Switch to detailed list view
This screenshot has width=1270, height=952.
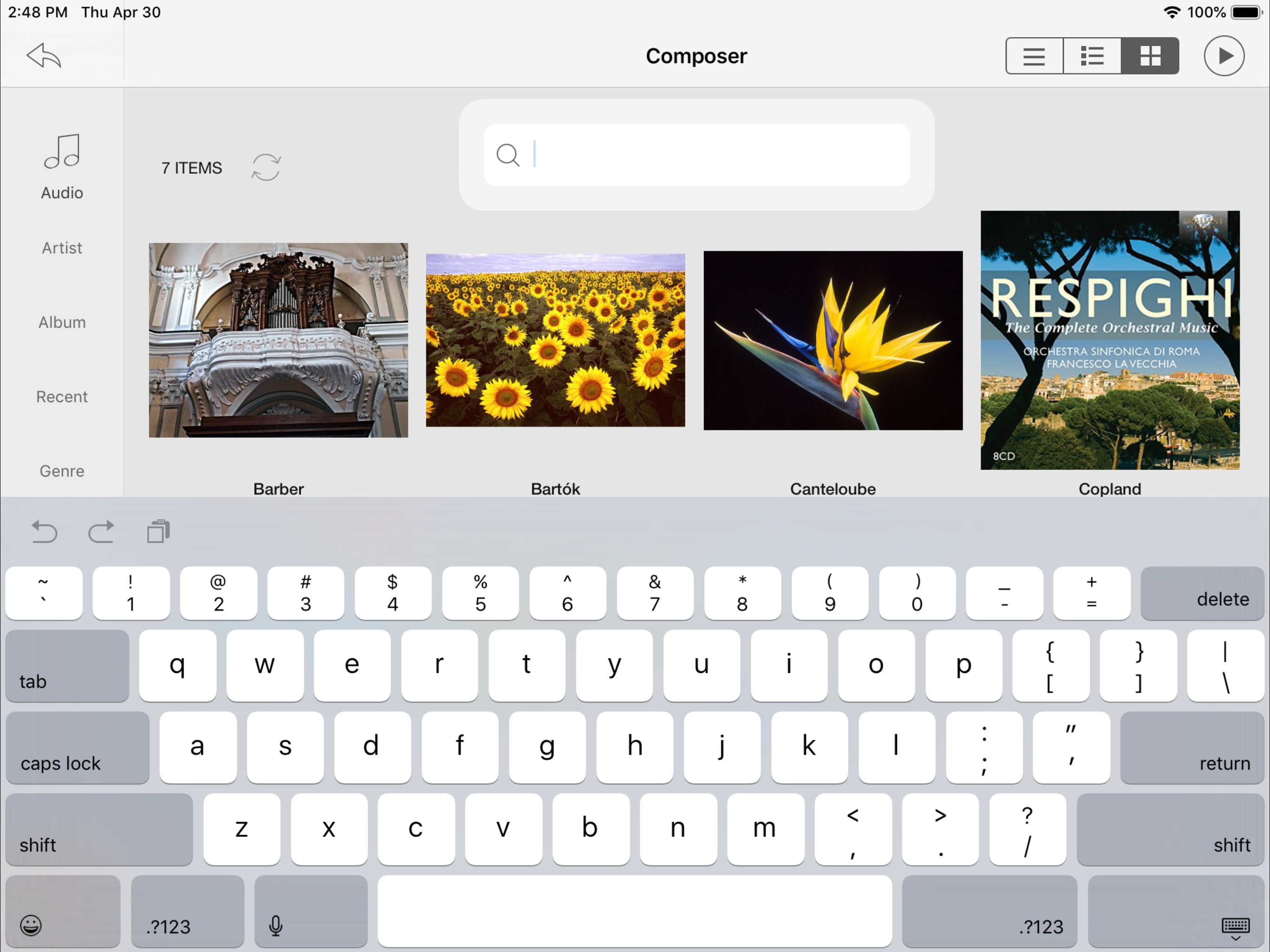coord(1091,56)
